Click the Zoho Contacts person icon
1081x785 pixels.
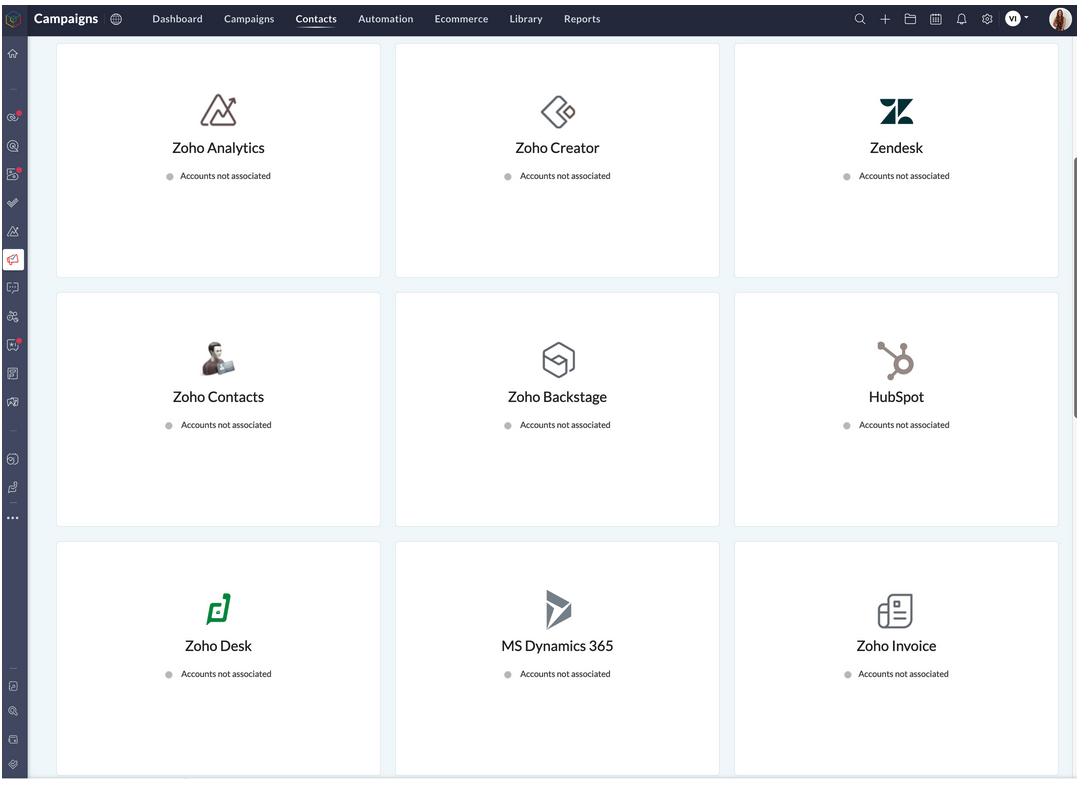click(218, 358)
